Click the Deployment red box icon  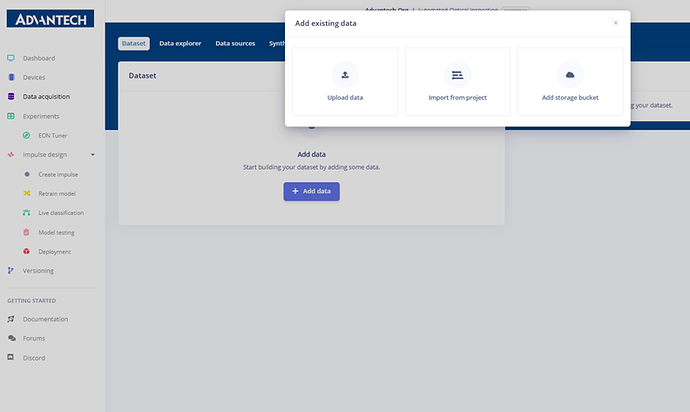[x=26, y=251]
